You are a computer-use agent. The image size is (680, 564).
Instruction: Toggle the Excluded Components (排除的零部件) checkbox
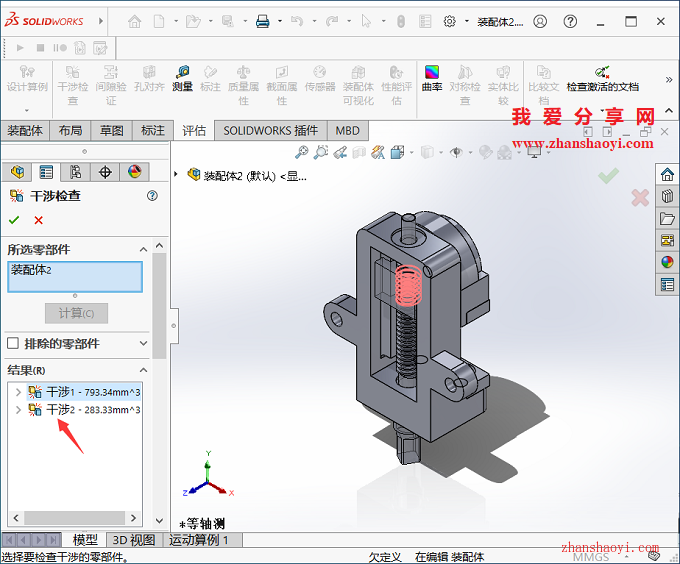[13, 343]
